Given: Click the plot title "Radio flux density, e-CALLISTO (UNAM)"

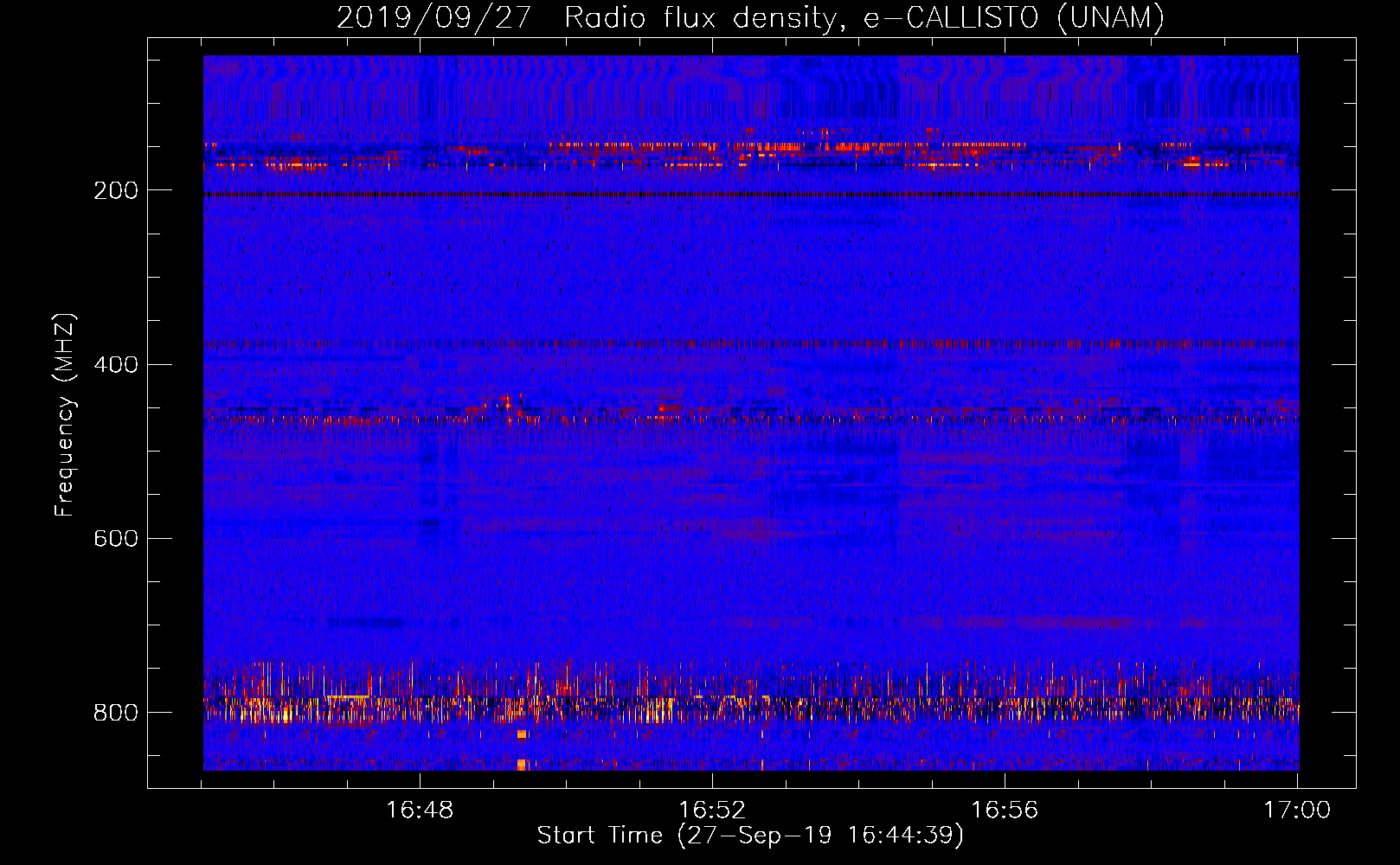Looking at the screenshot, I should coord(864,17).
